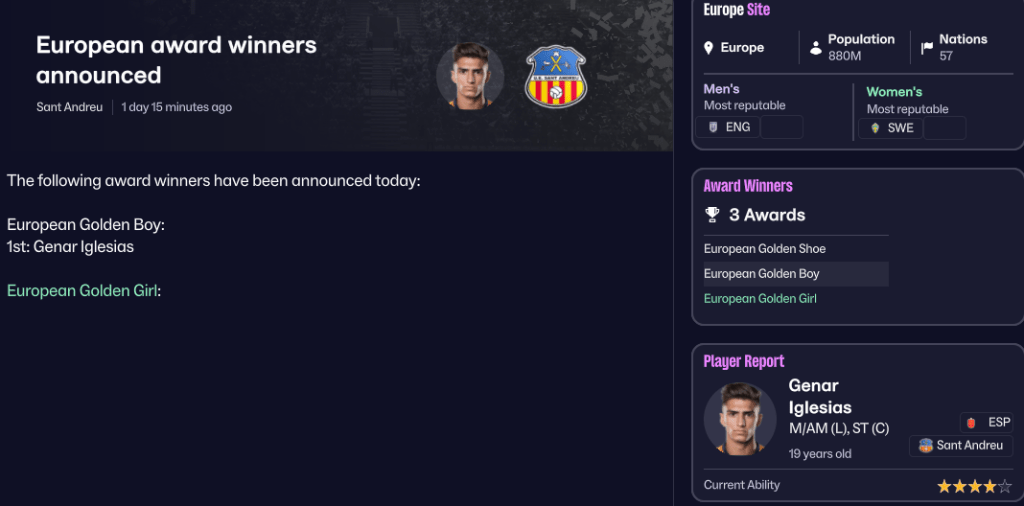Select European Golden Boy in awards list
Viewport: 1024px width, 506px height.
[762, 274]
